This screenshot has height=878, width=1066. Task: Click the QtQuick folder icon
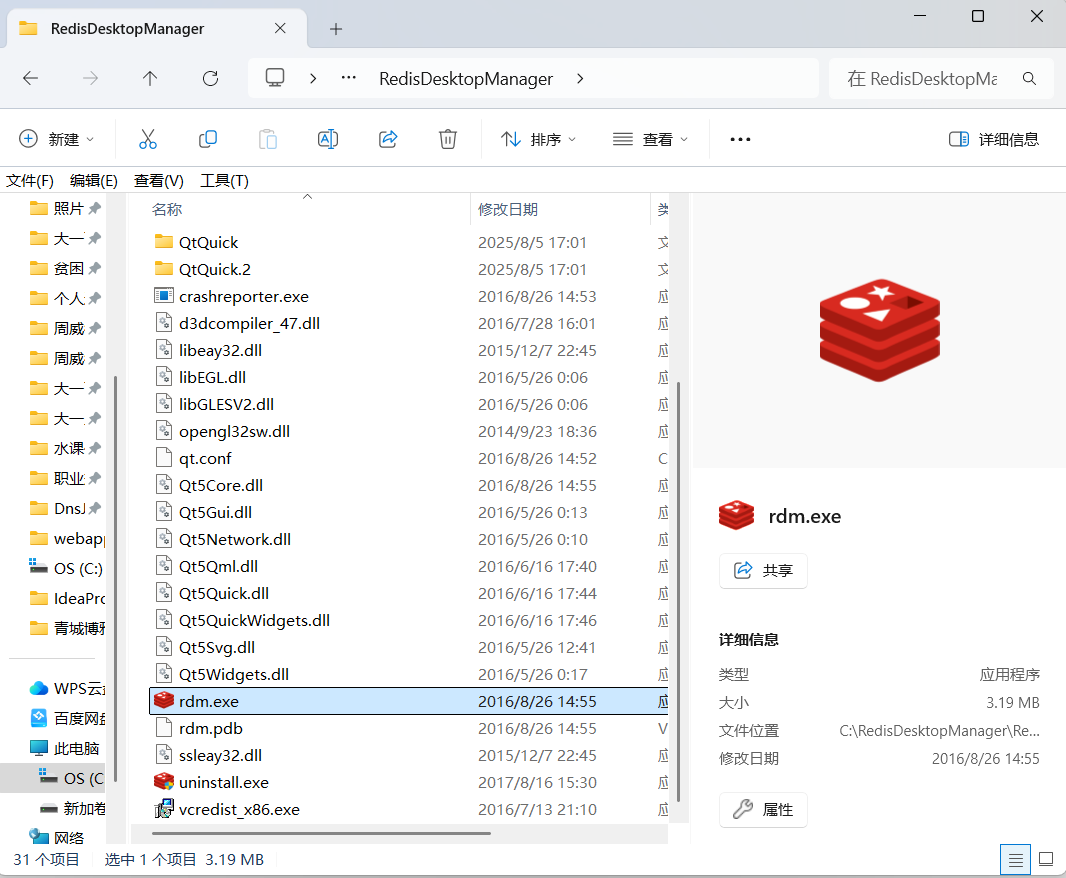(164, 241)
